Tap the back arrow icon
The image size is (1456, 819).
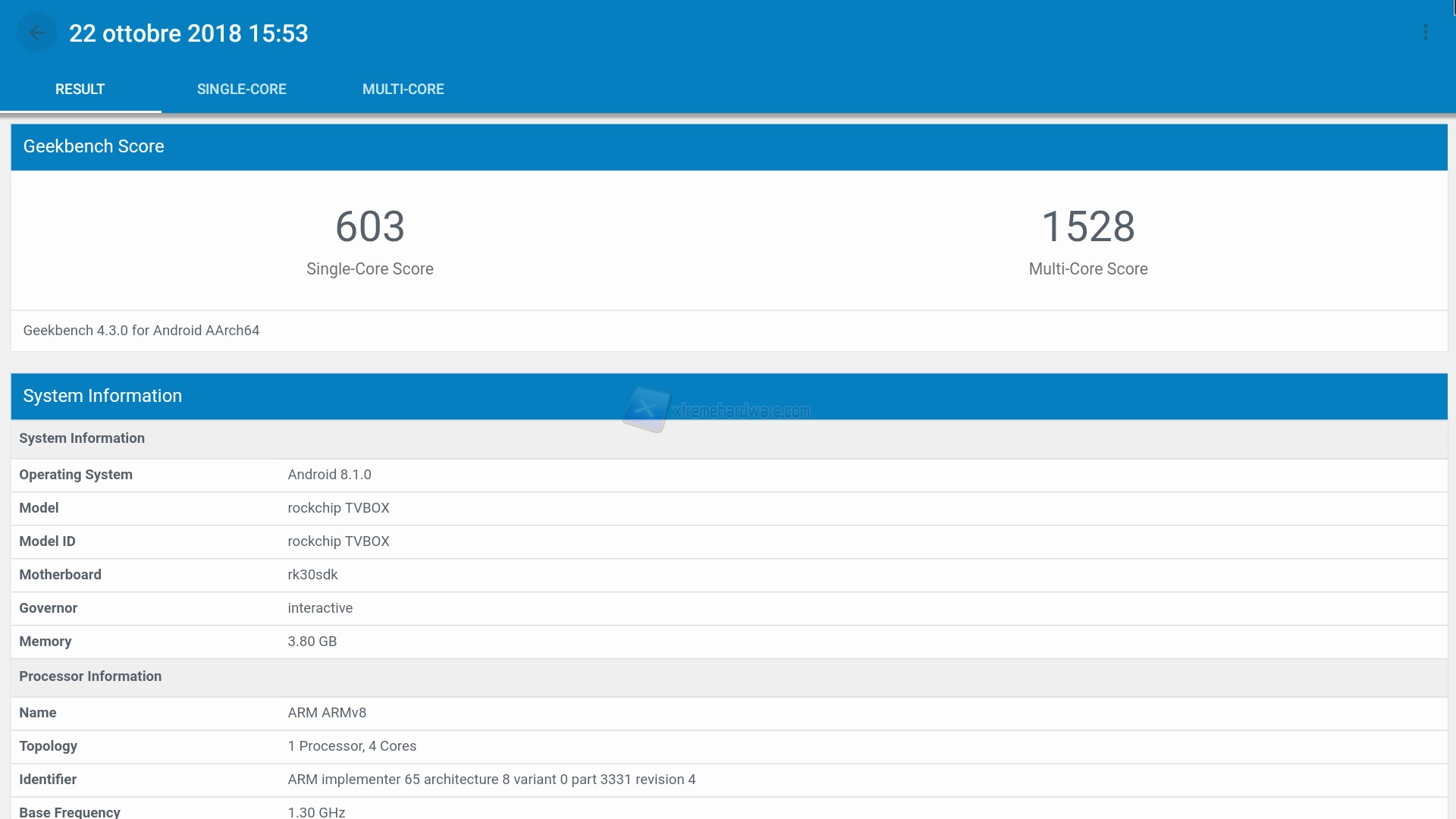click(x=36, y=33)
